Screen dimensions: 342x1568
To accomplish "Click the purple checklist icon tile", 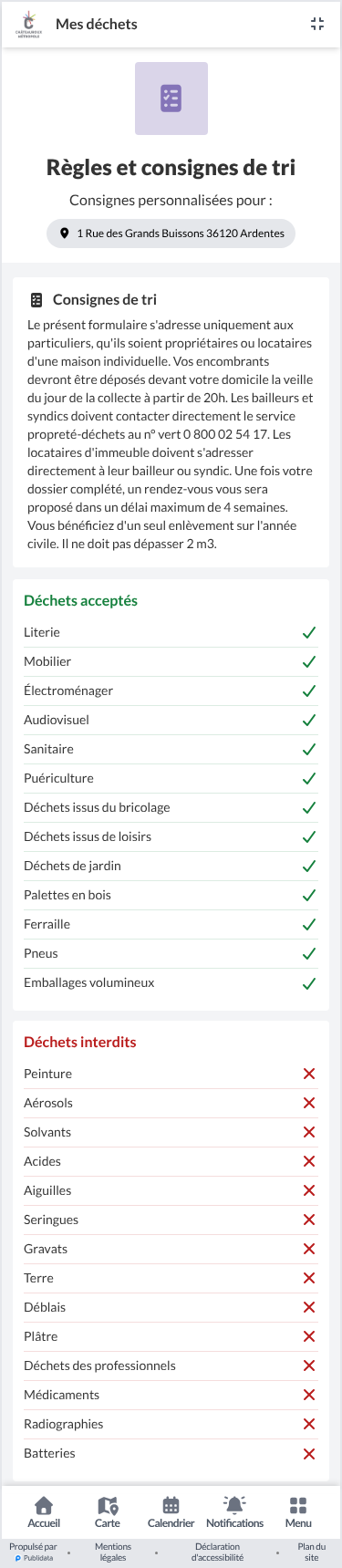I will [x=171, y=99].
